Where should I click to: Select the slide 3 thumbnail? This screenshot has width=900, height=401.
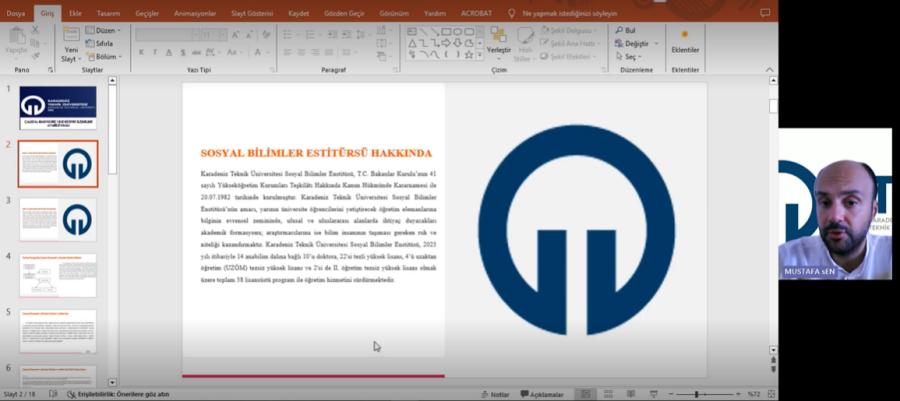pyautogui.click(x=58, y=219)
